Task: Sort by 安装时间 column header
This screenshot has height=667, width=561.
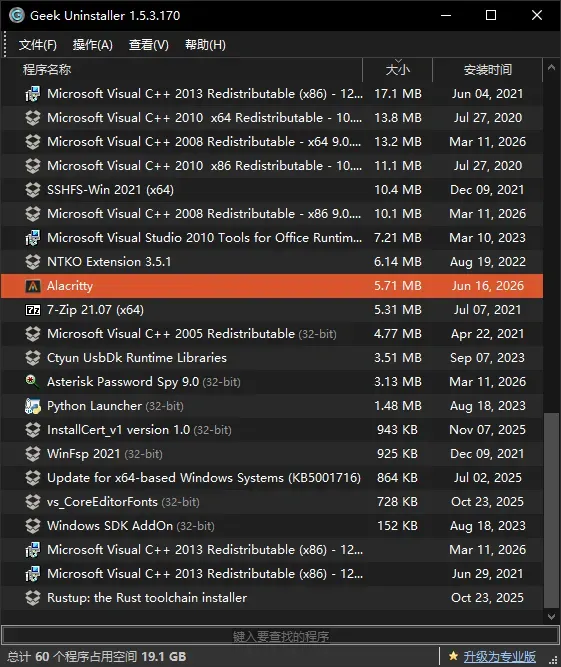Action: click(x=487, y=69)
